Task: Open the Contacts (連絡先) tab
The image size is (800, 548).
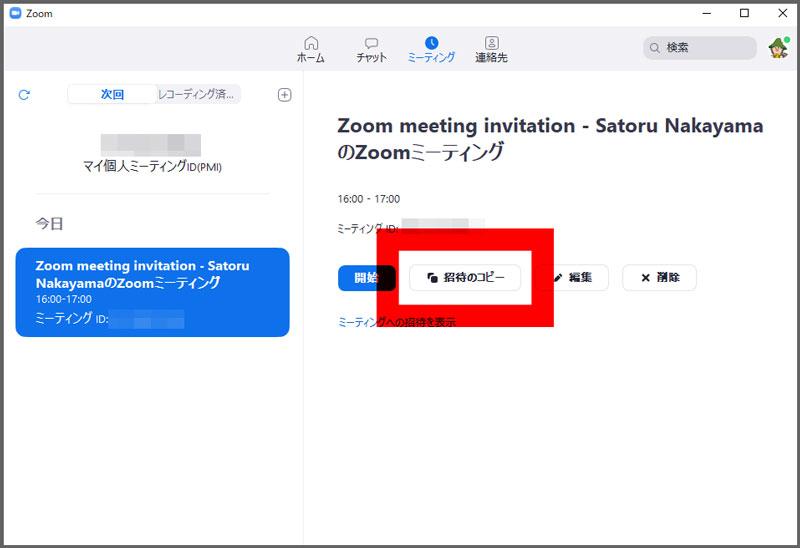Action: [x=491, y=49]
